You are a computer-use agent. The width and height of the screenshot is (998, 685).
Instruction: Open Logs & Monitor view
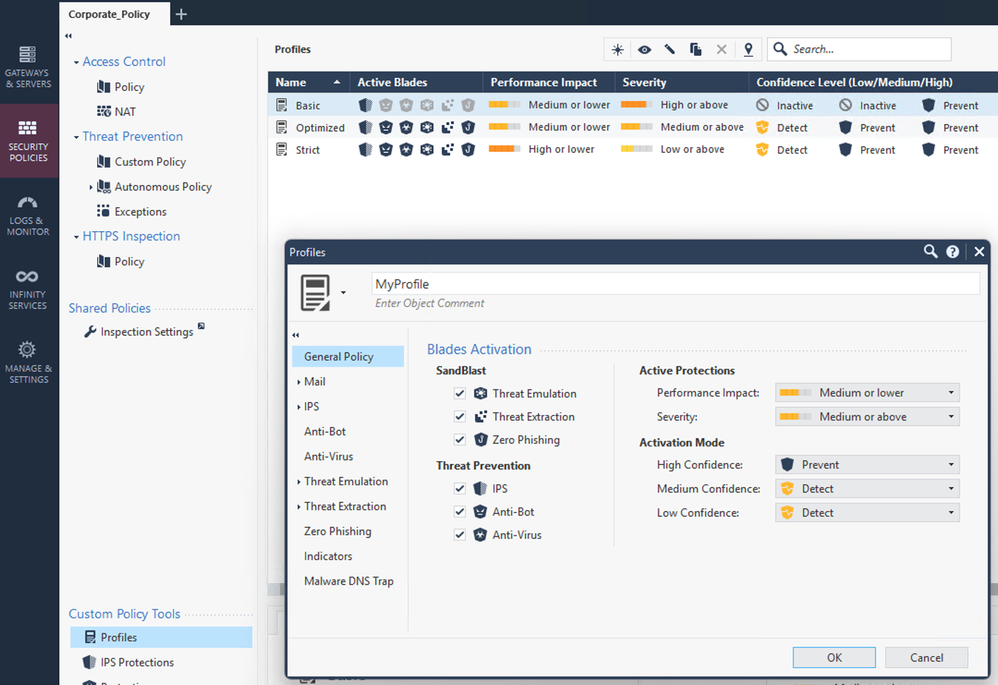[x=29, y=215]
